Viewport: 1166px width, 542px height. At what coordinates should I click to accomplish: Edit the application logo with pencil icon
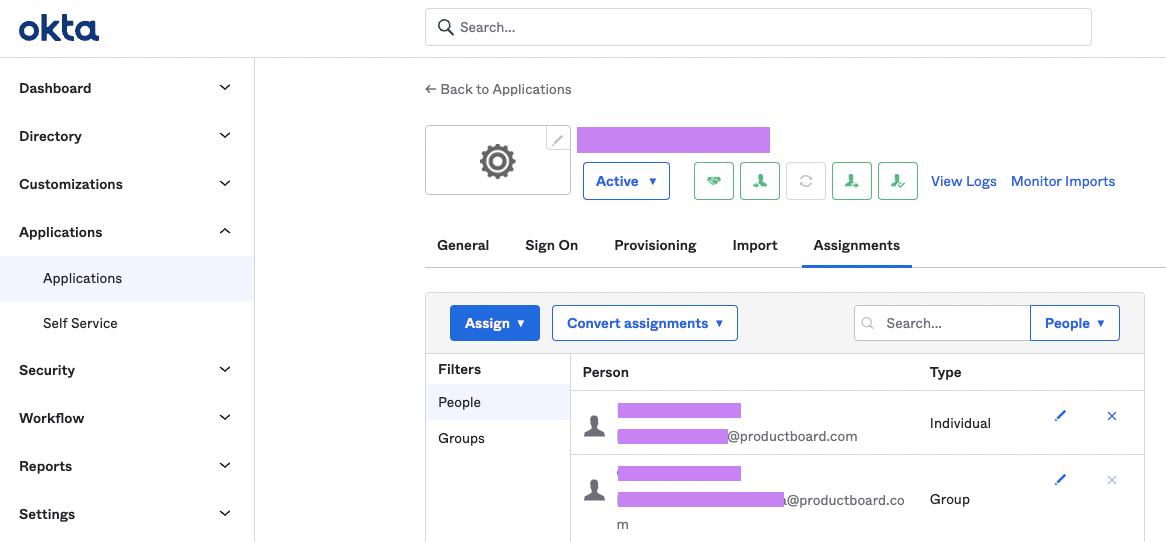[x=558, y=140]
